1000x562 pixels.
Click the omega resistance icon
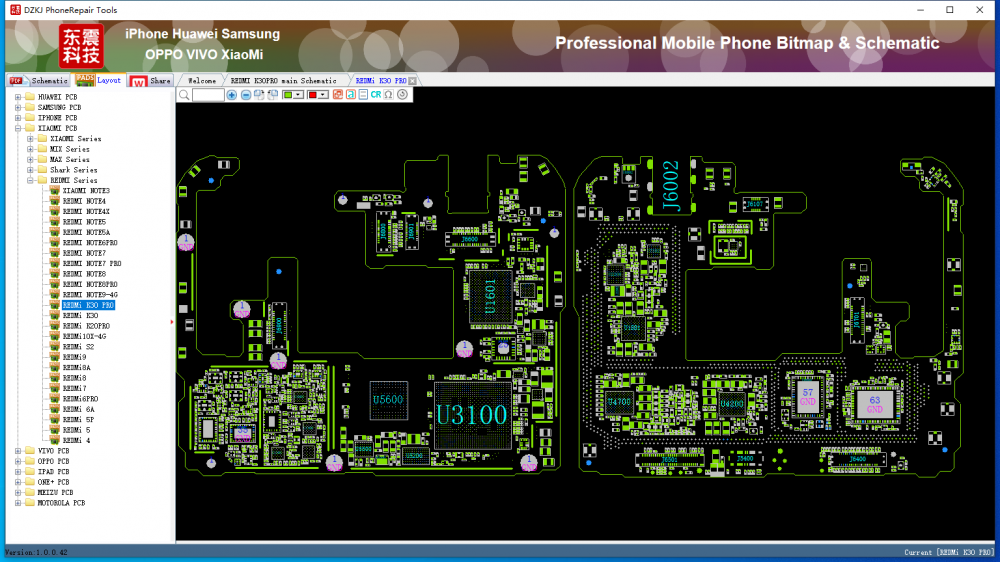tap(388, 95)
